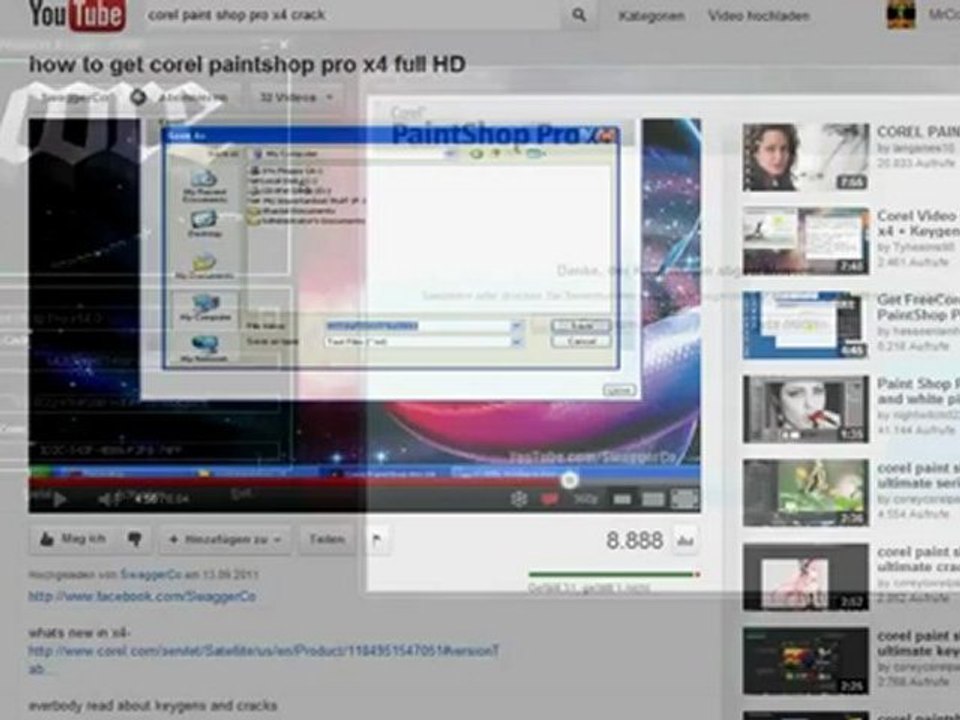
Task: Toggle fullscreen in the video player
Action: (x=685, y=500)
